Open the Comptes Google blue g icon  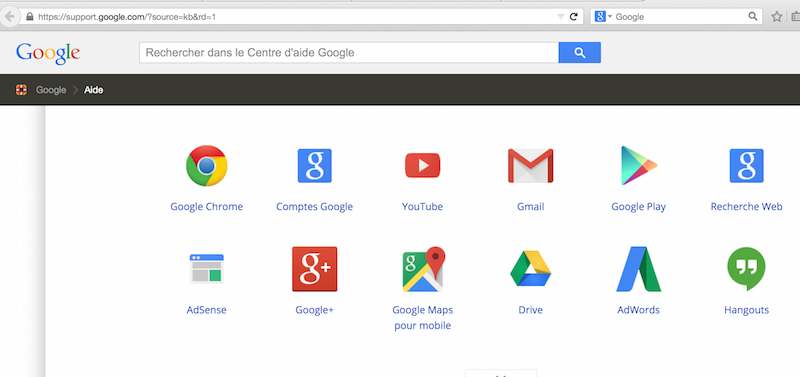[x=314, y=166]
